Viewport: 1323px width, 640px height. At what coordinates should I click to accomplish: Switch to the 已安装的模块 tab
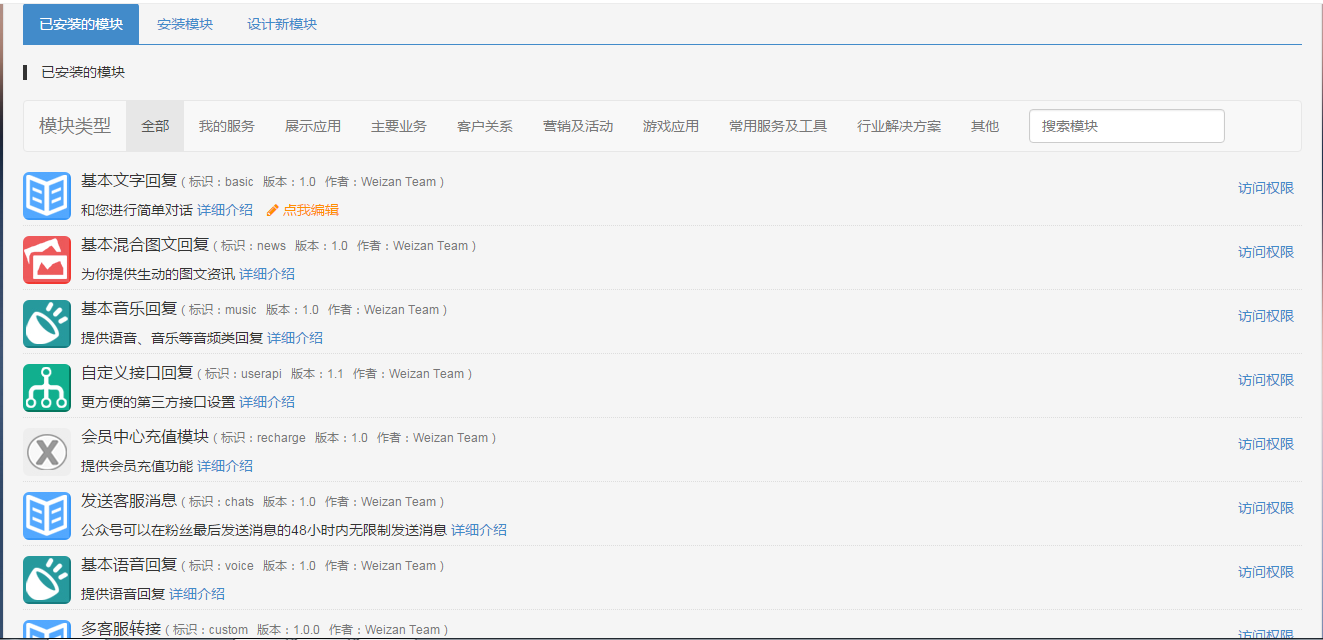(81, 24)
